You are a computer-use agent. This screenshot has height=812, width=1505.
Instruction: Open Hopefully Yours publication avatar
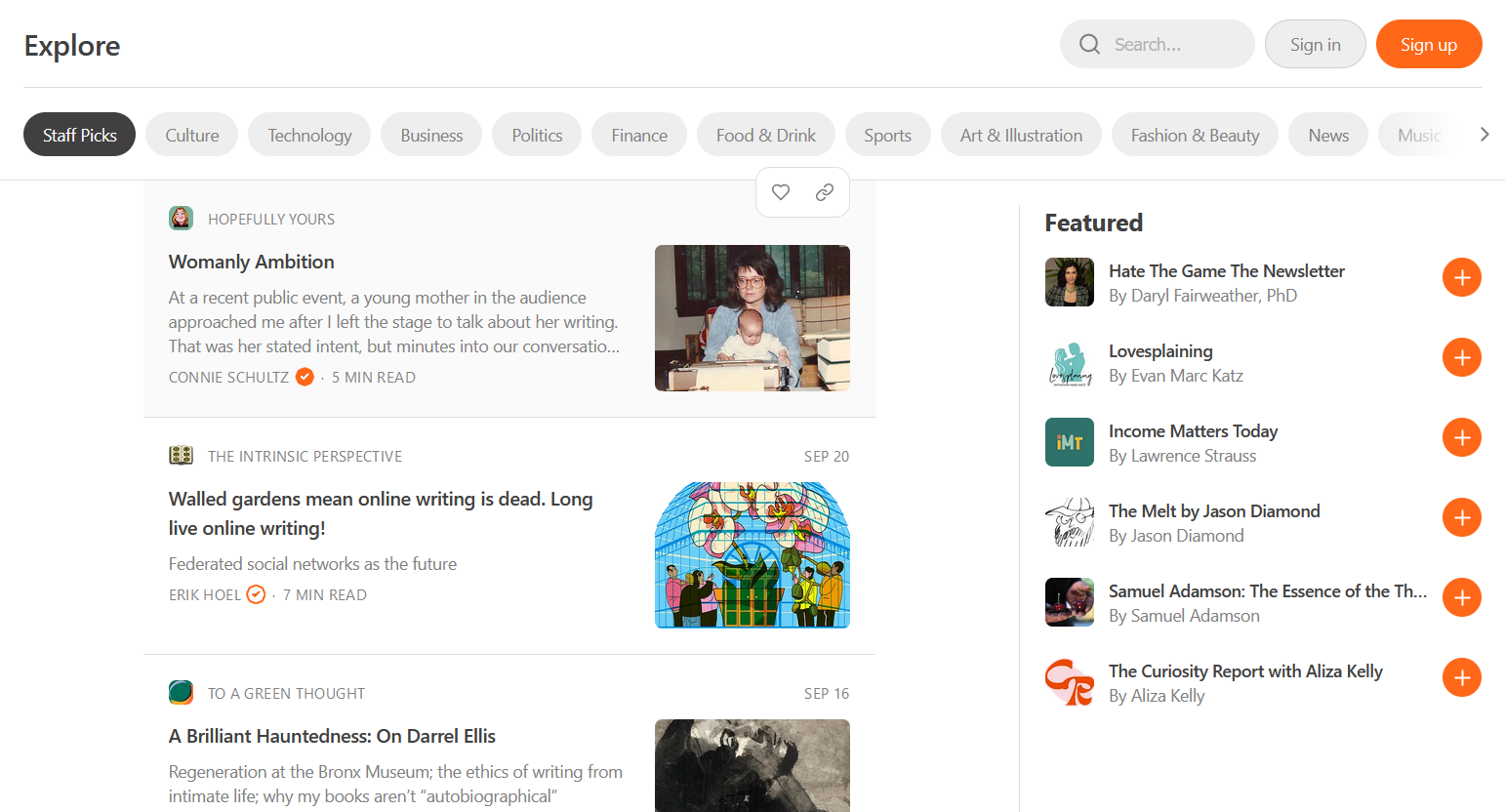point(182,219)
